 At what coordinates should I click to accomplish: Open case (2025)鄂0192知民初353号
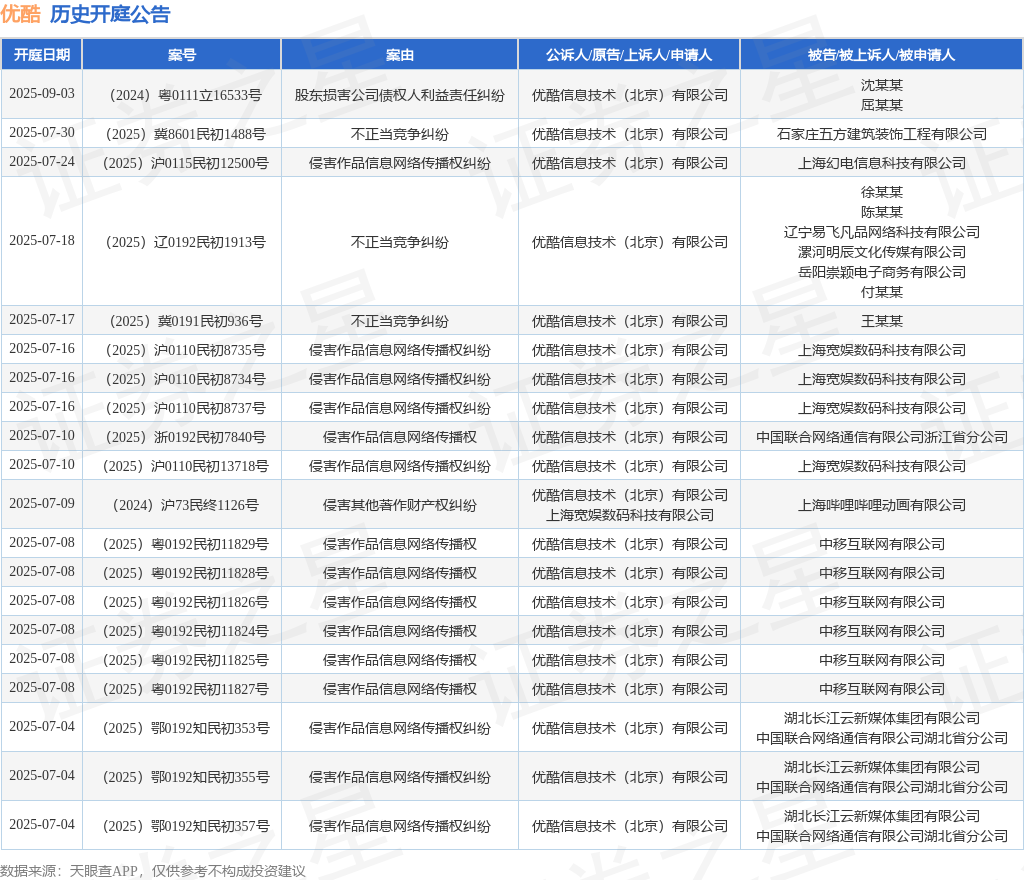[x=185, y=729]
